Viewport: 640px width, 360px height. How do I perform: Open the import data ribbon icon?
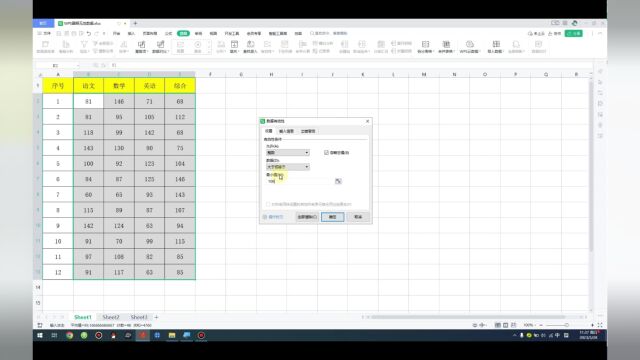tap(496, 47)
